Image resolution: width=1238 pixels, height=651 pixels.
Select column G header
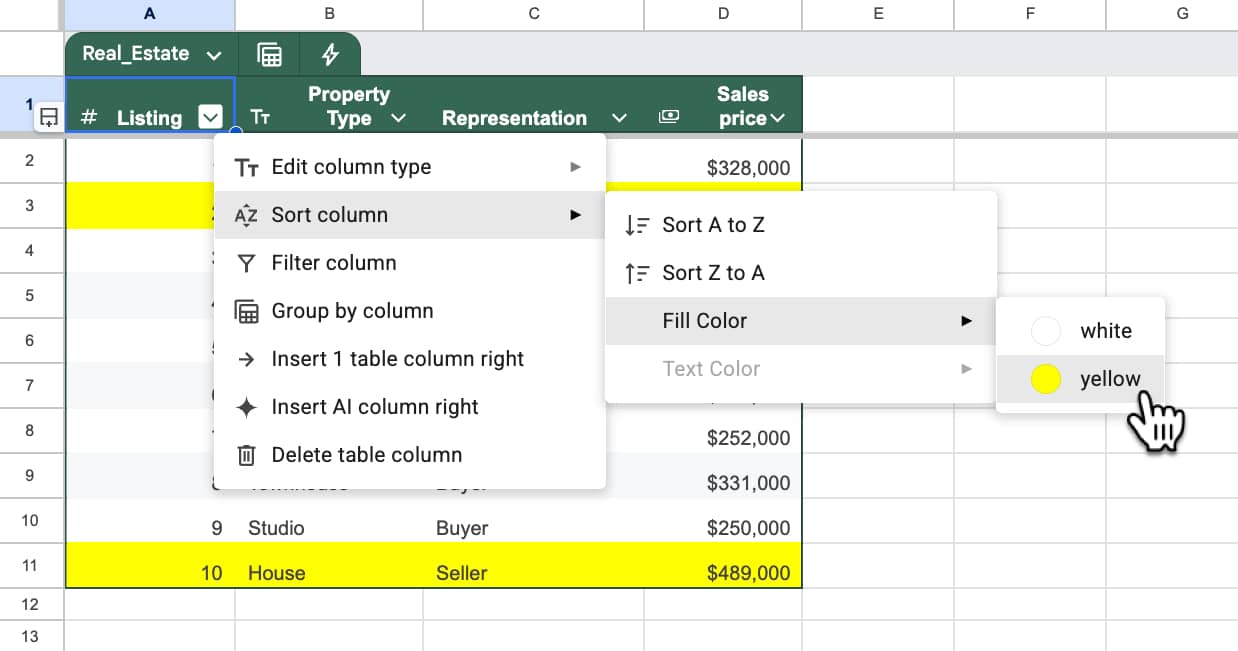[1172, 14]
